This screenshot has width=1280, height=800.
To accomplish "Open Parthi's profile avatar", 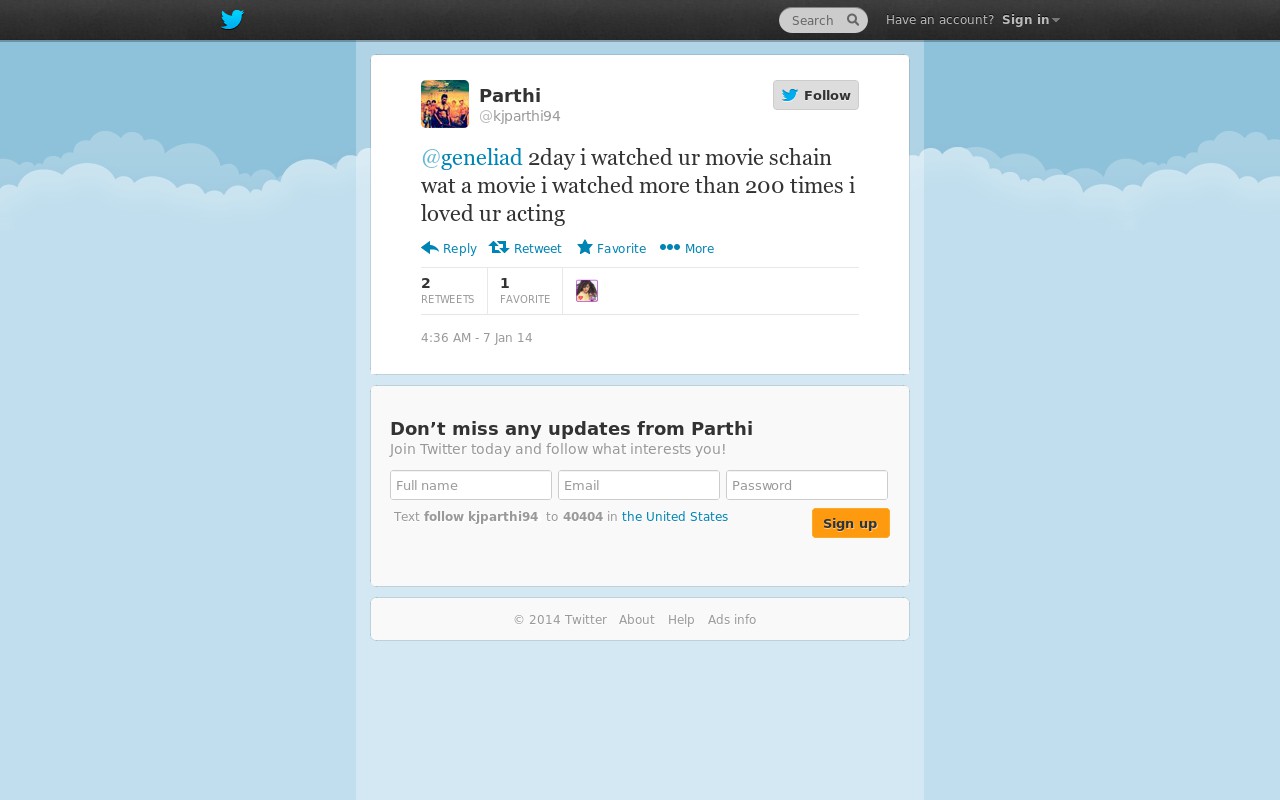I will [445, 104].
